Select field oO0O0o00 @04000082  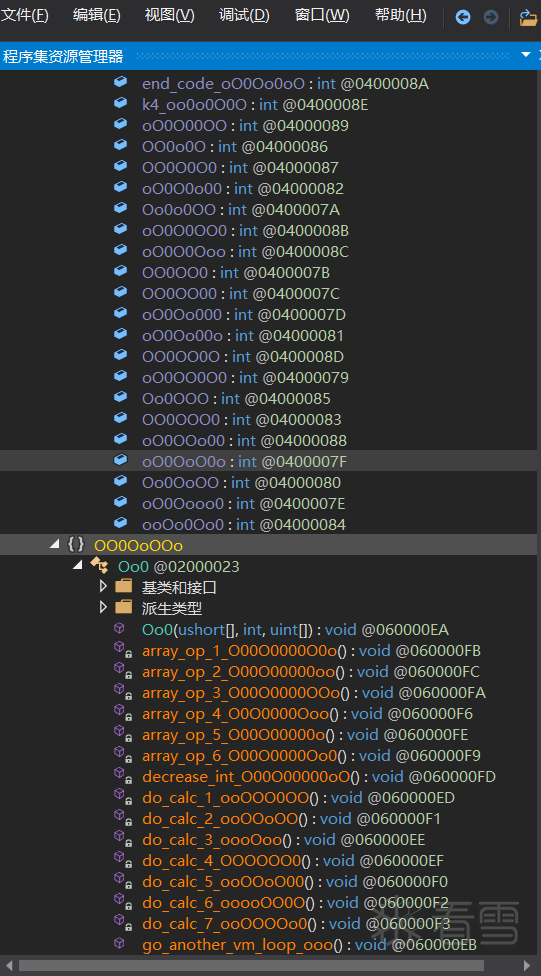pos(243,189)
